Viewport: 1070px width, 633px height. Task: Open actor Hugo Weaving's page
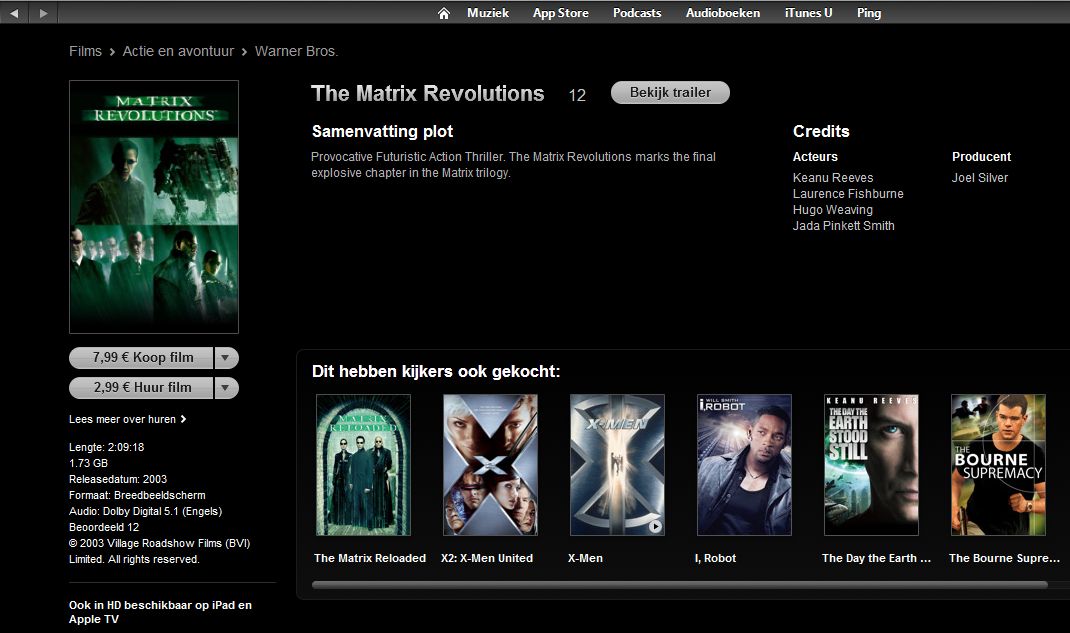click(833, 209)
